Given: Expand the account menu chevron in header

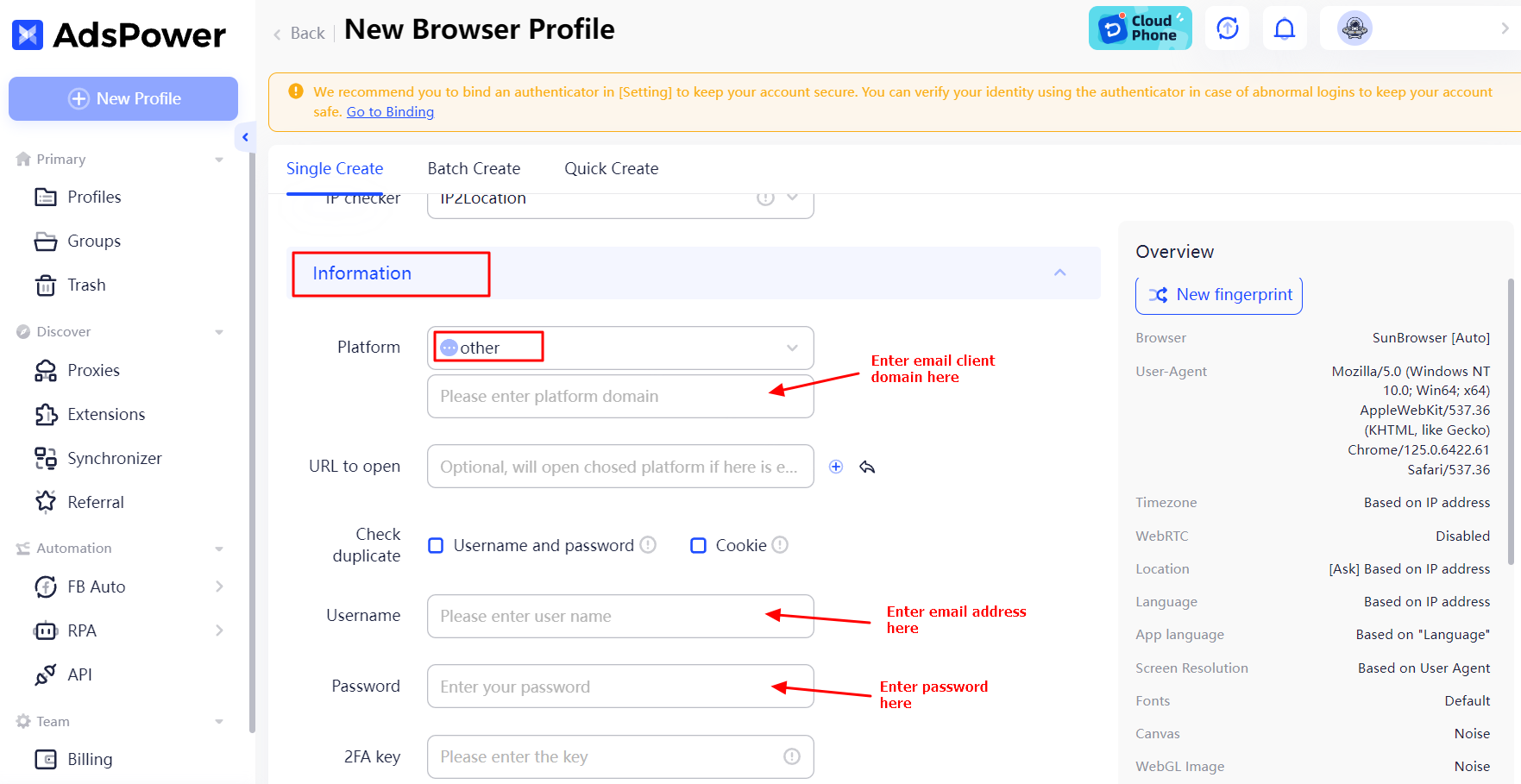Looking at the screenshot, I should point(1505,28).
